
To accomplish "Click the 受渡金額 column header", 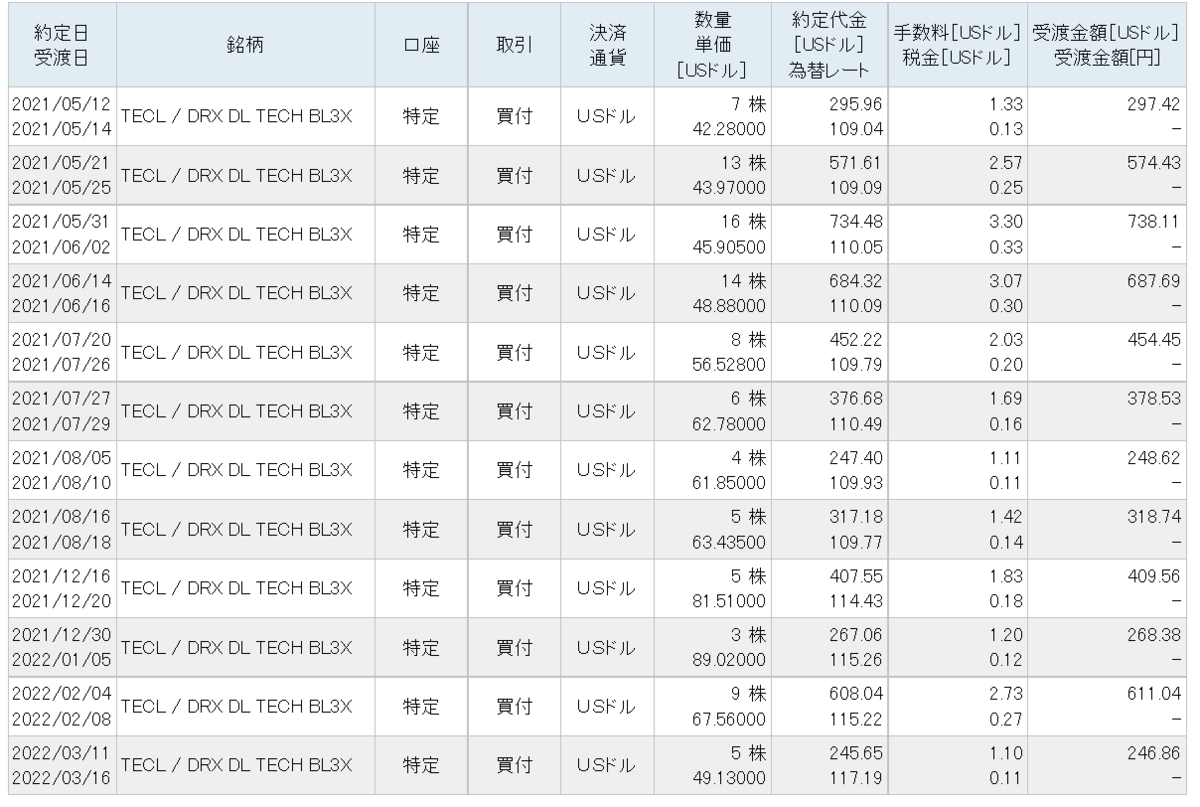I will (1107, 46).
